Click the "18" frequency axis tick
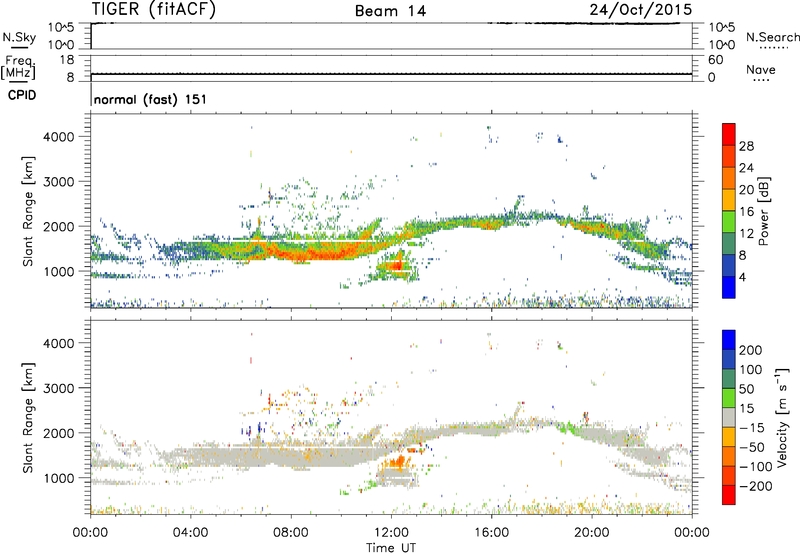This screenshot has width=800, height=554. [x=67, y=60]
